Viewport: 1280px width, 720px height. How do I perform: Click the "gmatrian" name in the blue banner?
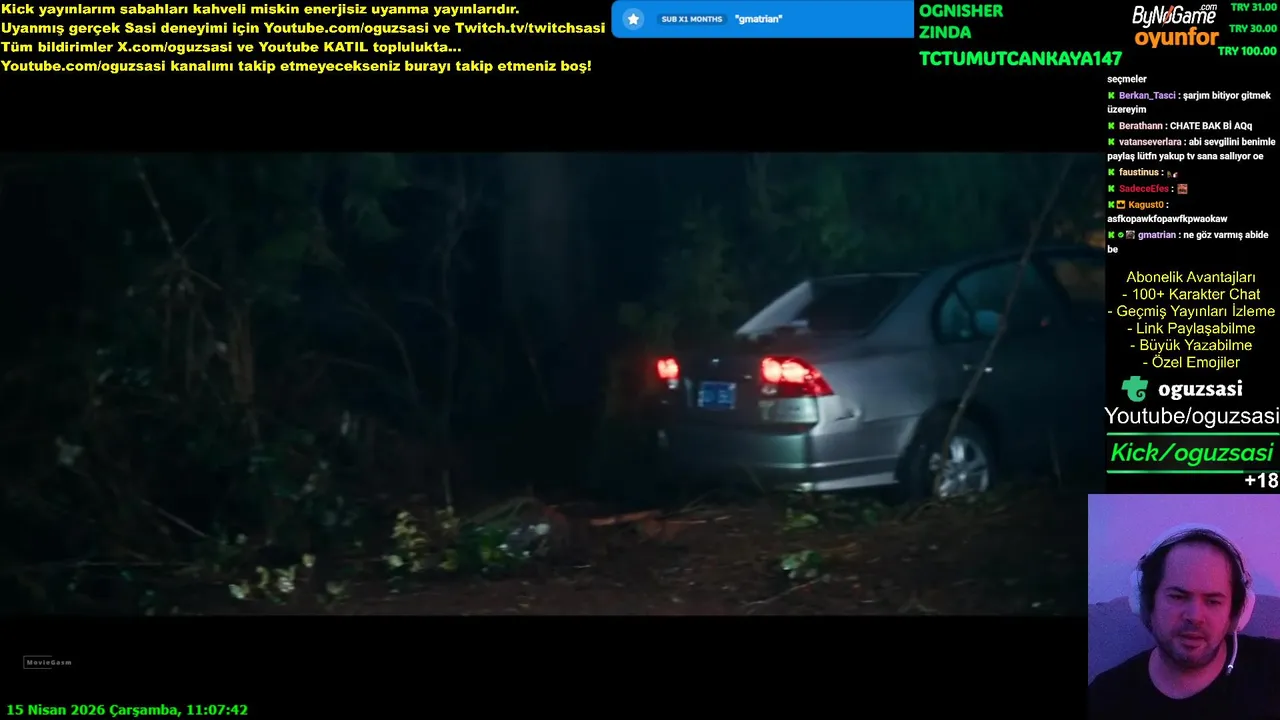pyautogui.click(x=758, y=19)
